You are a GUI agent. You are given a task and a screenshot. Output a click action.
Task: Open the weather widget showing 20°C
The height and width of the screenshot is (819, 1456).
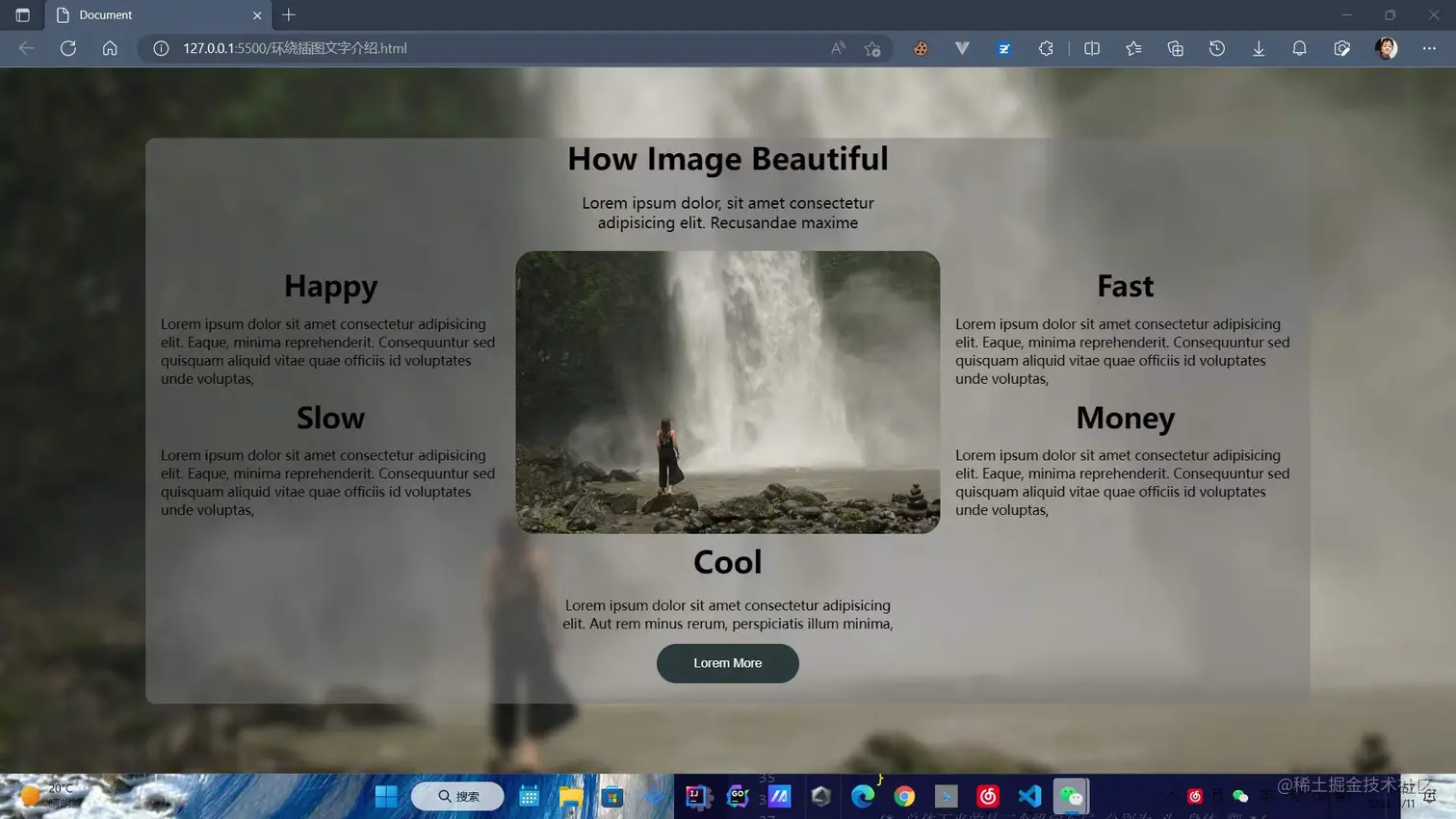(46, 796)
